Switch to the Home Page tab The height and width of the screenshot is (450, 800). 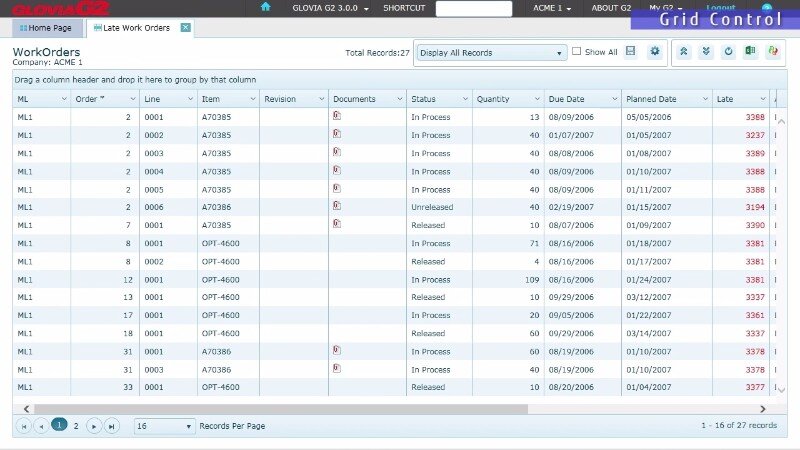click(x=47, y=28)
